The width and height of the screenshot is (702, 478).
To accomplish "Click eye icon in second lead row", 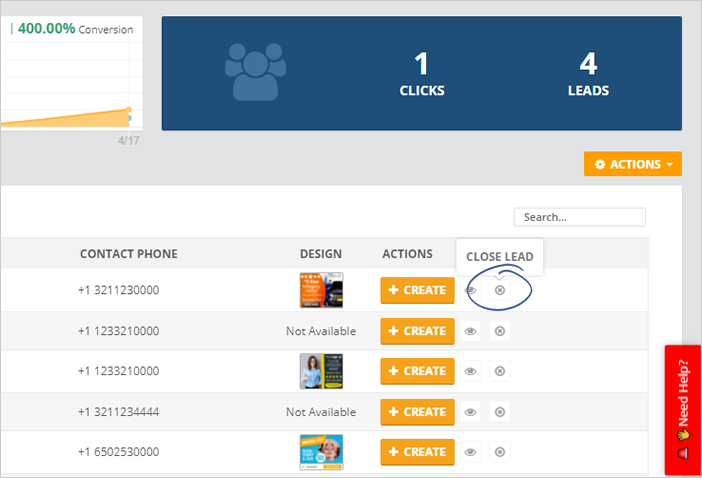I will [x=471, y=331].
